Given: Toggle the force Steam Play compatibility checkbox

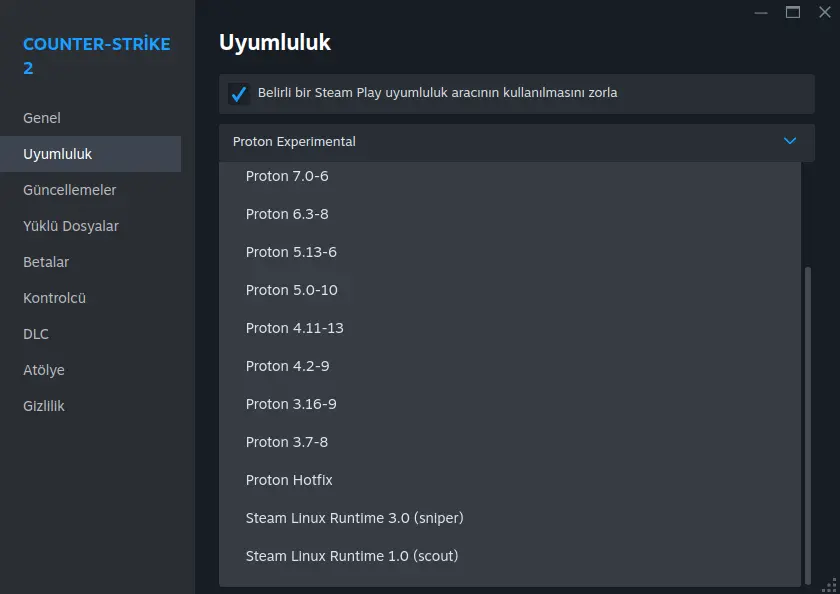Looking at the screenshot, I should pyautogui.click(x=239, y=94).
